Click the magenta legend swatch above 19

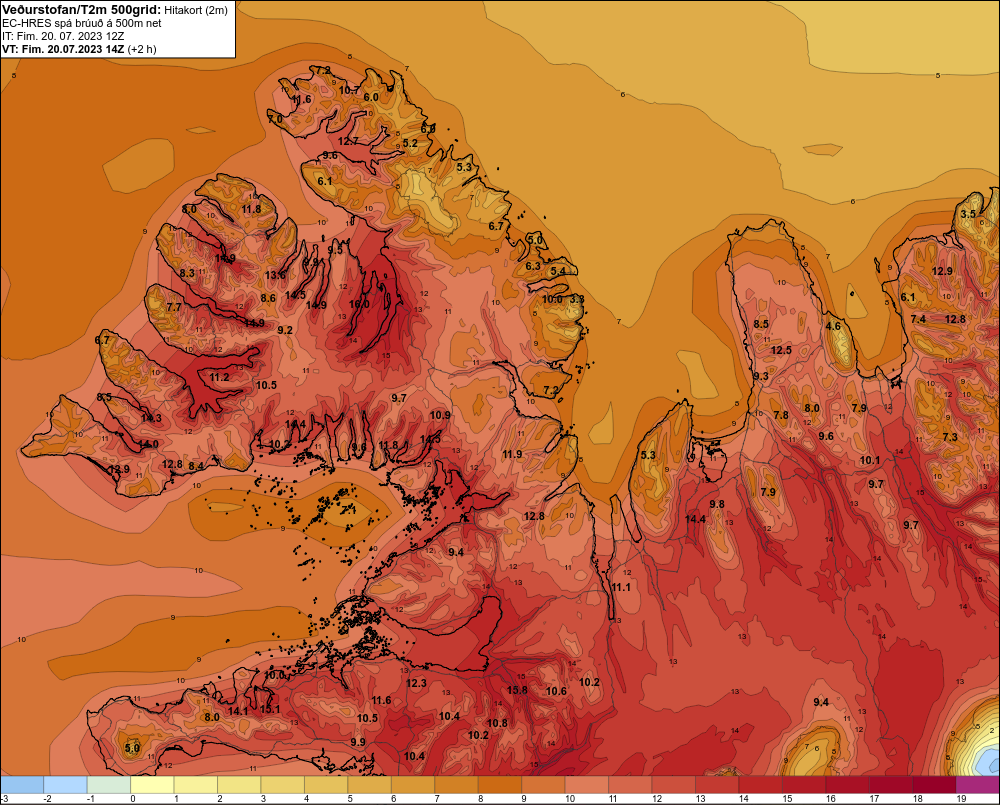977,785
